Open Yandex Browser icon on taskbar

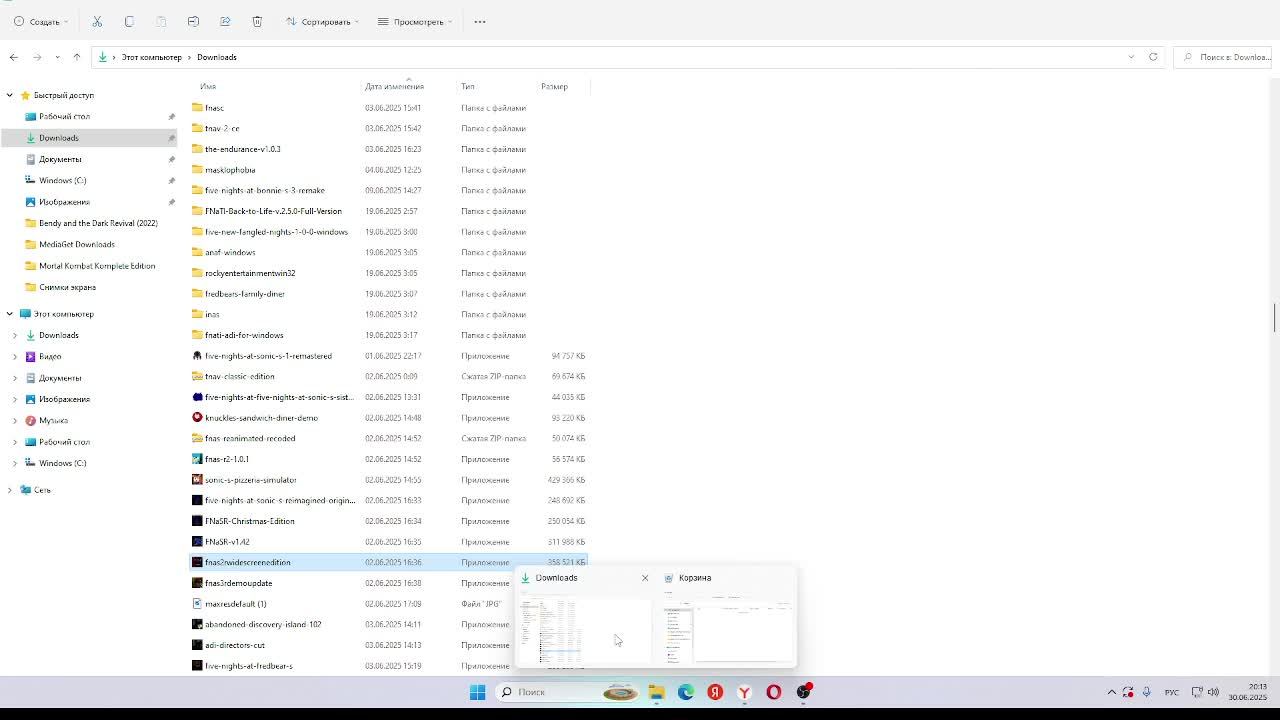pyautogui.click(x=744, y=692)
